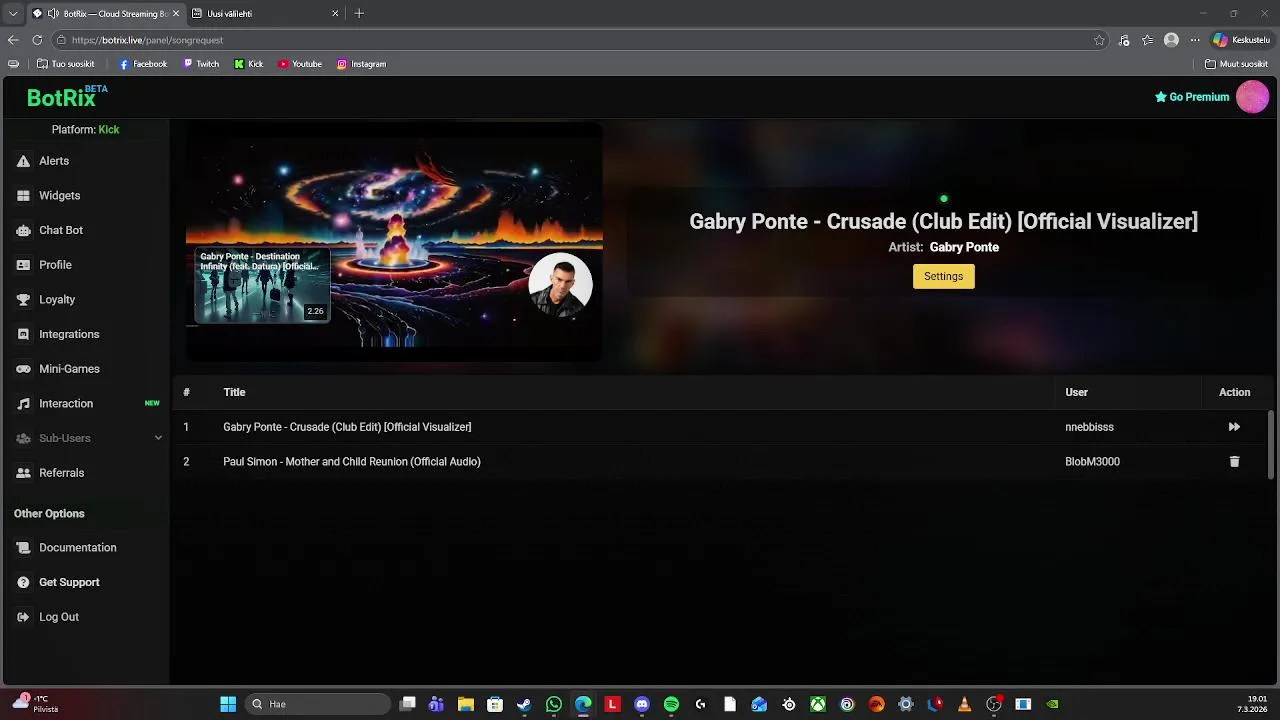Click the Kick platform label
The width and height of the screenshot is (1280, 720).
[x=109, y=130]
